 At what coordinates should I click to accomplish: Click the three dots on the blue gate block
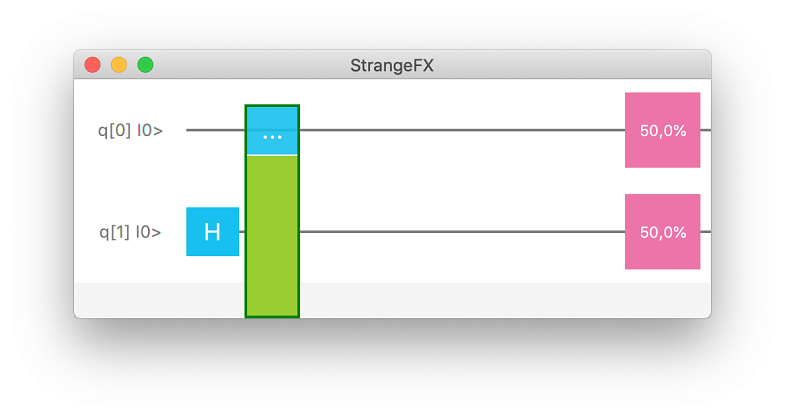click(x=272, y=136)
